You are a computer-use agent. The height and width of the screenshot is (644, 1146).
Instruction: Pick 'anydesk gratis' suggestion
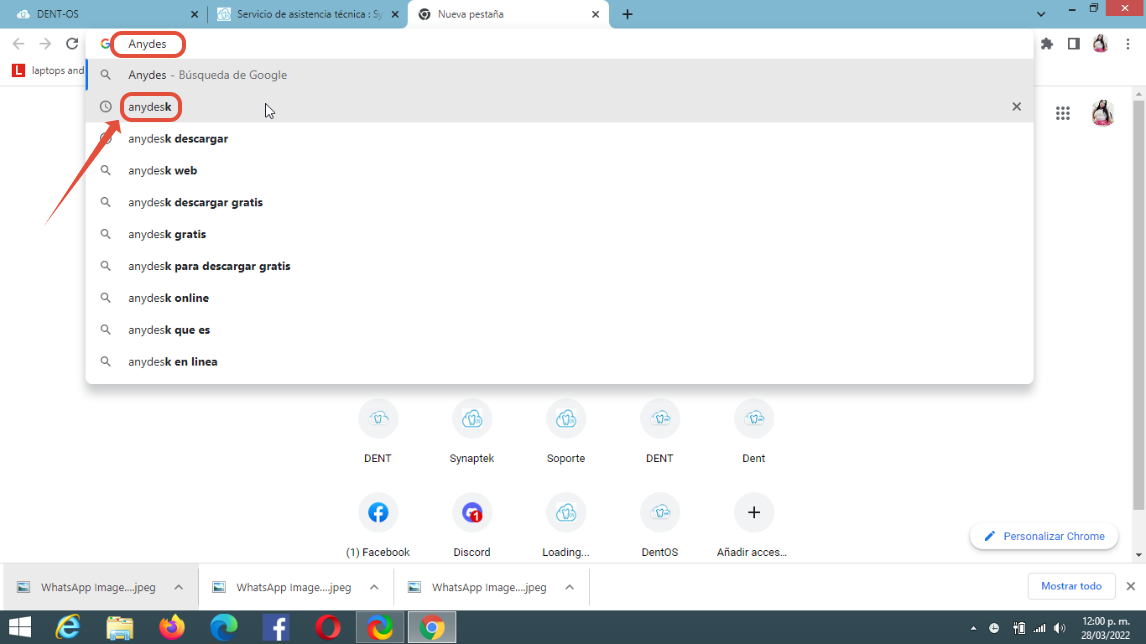point(560,234)
